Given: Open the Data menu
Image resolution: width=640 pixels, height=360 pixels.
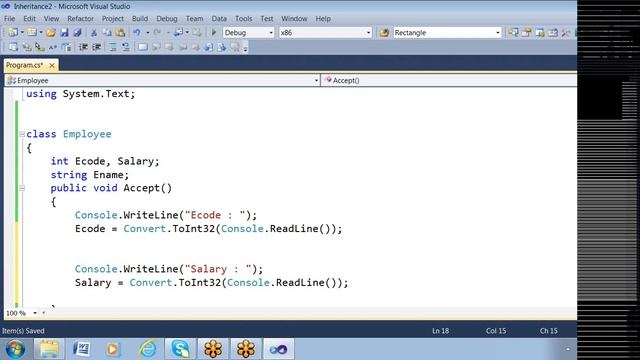Looking at the screenshot, I should click(x=219, y=19).
